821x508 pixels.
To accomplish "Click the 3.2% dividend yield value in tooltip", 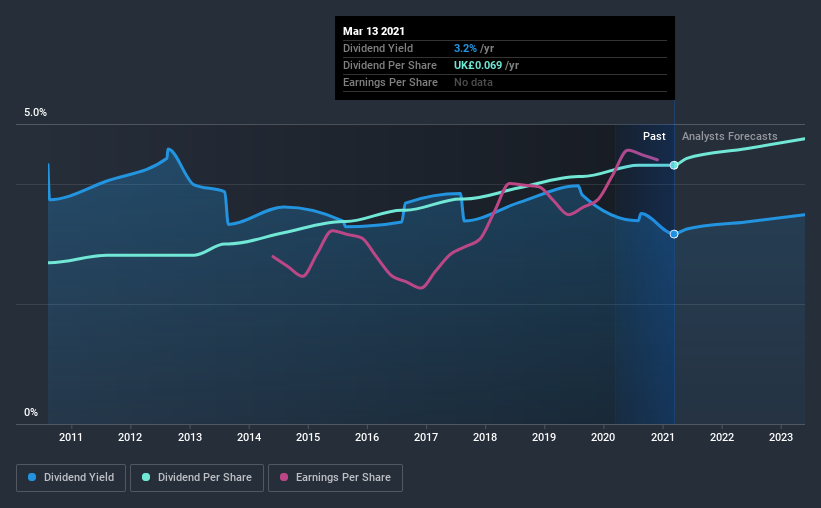I will (x=465, y=48).
